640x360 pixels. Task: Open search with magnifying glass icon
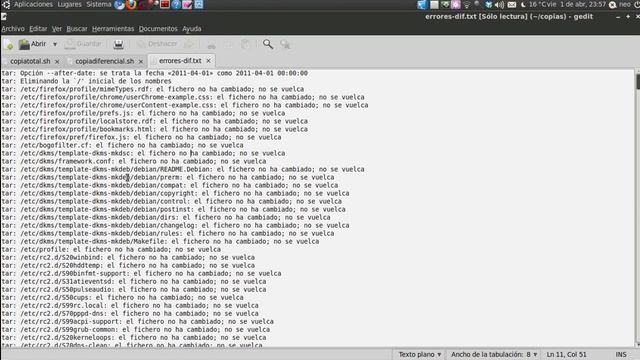[x=268, y=44]
